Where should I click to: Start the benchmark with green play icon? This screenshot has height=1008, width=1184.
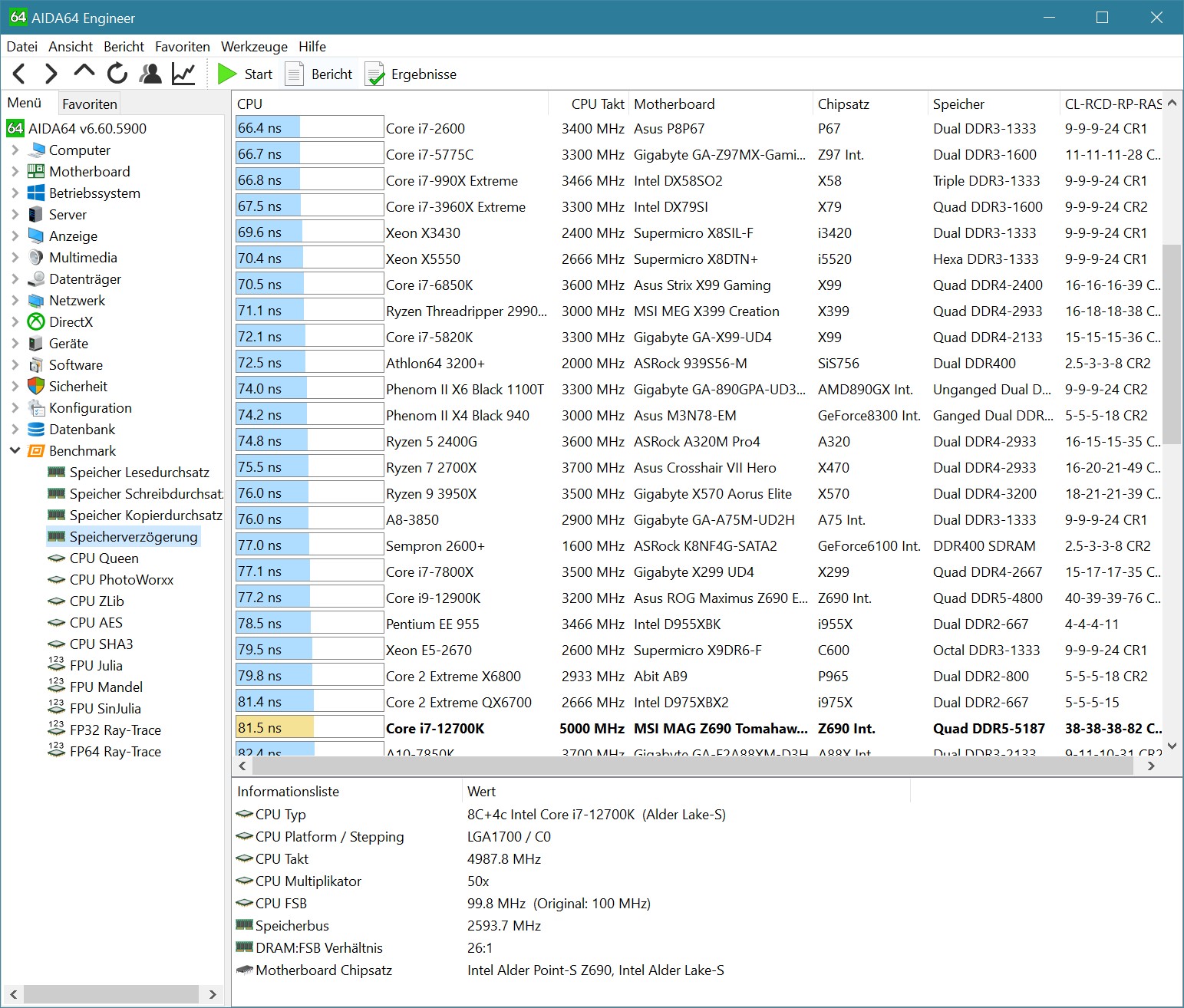227,74
